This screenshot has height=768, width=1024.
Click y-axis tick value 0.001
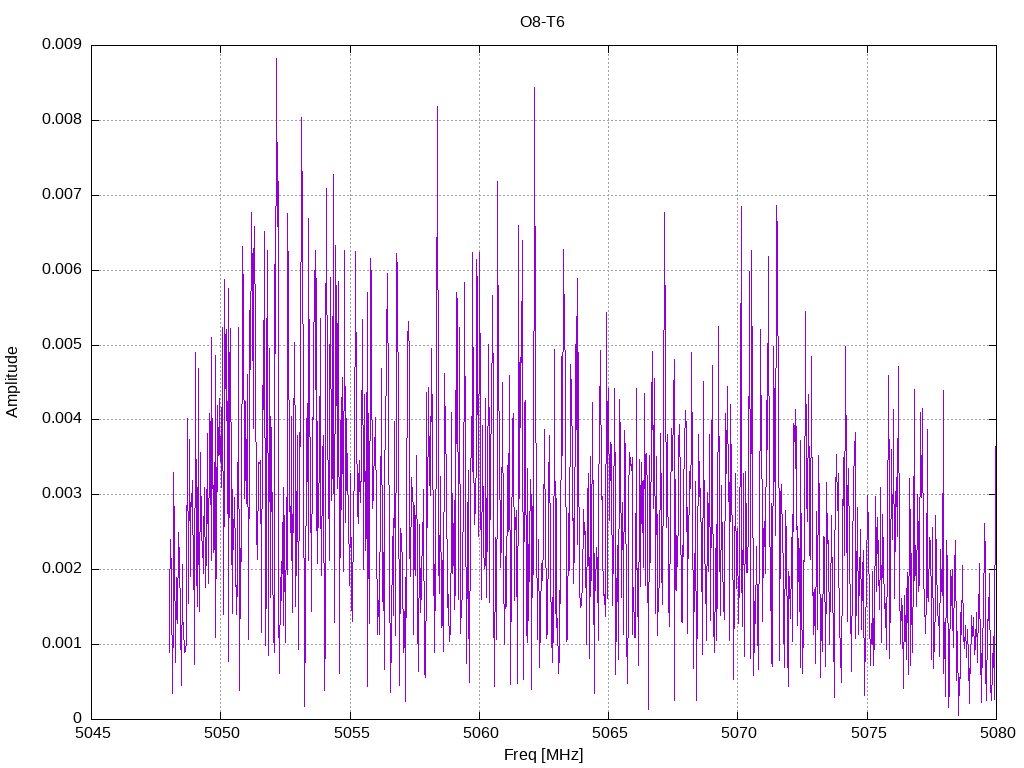tap(62, 644)
